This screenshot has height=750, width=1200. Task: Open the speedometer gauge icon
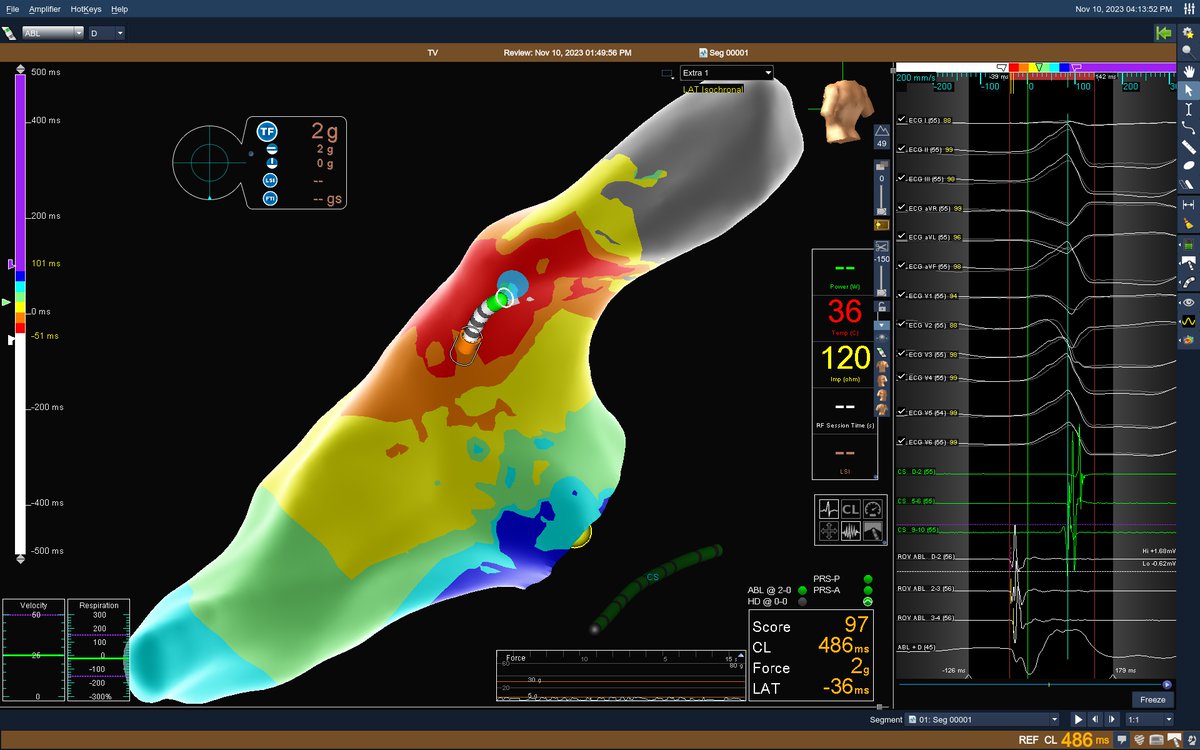[x=874, y=508]
